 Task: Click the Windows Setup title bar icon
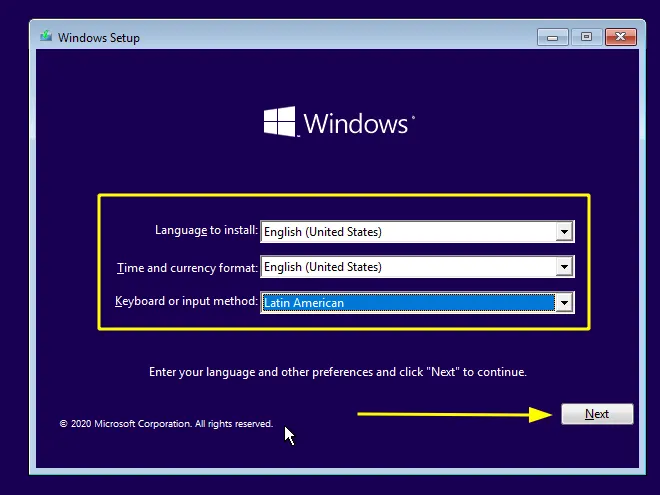46,37
